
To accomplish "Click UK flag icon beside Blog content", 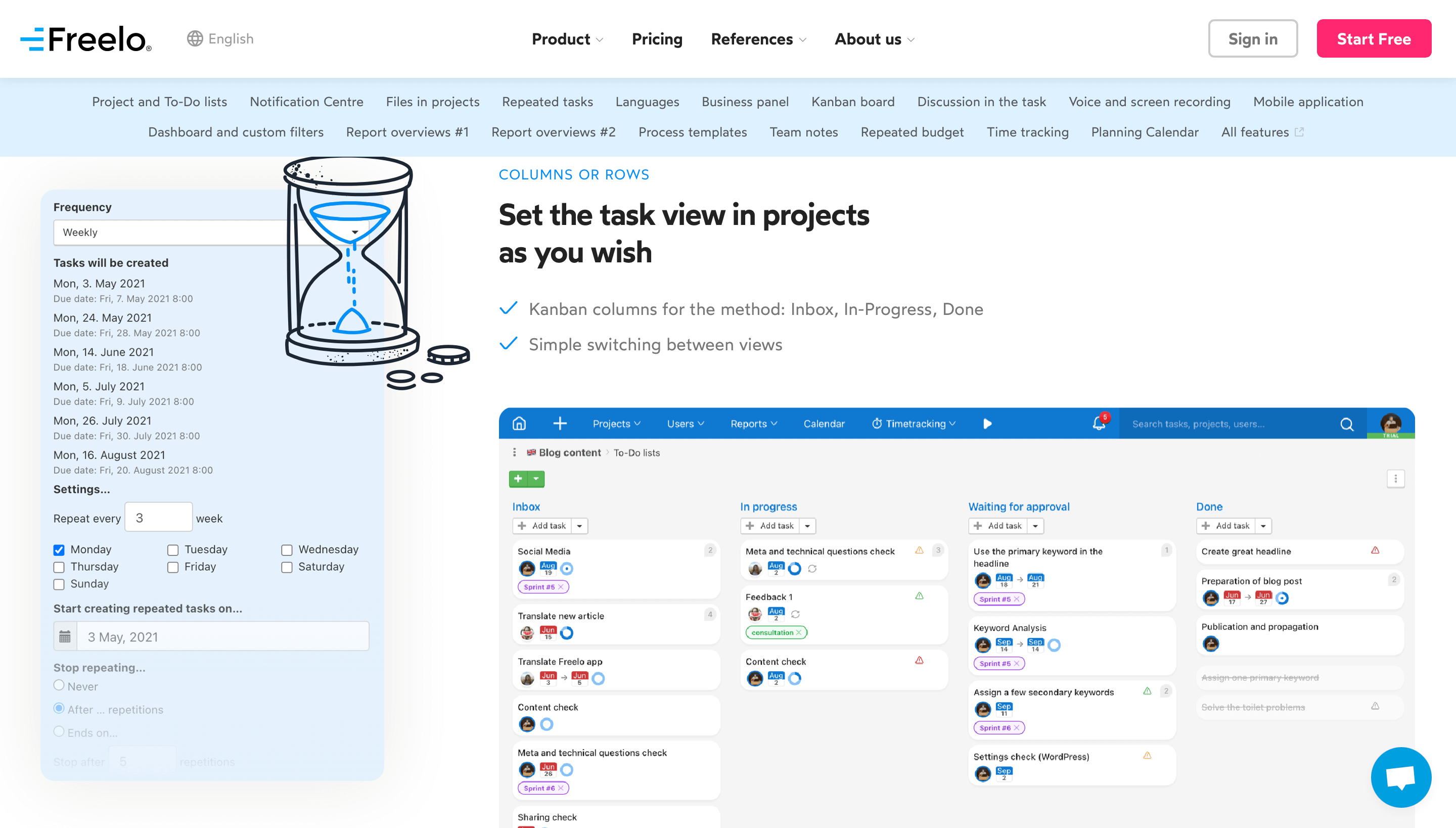I will pyautogui.click(x=531, y=453).
